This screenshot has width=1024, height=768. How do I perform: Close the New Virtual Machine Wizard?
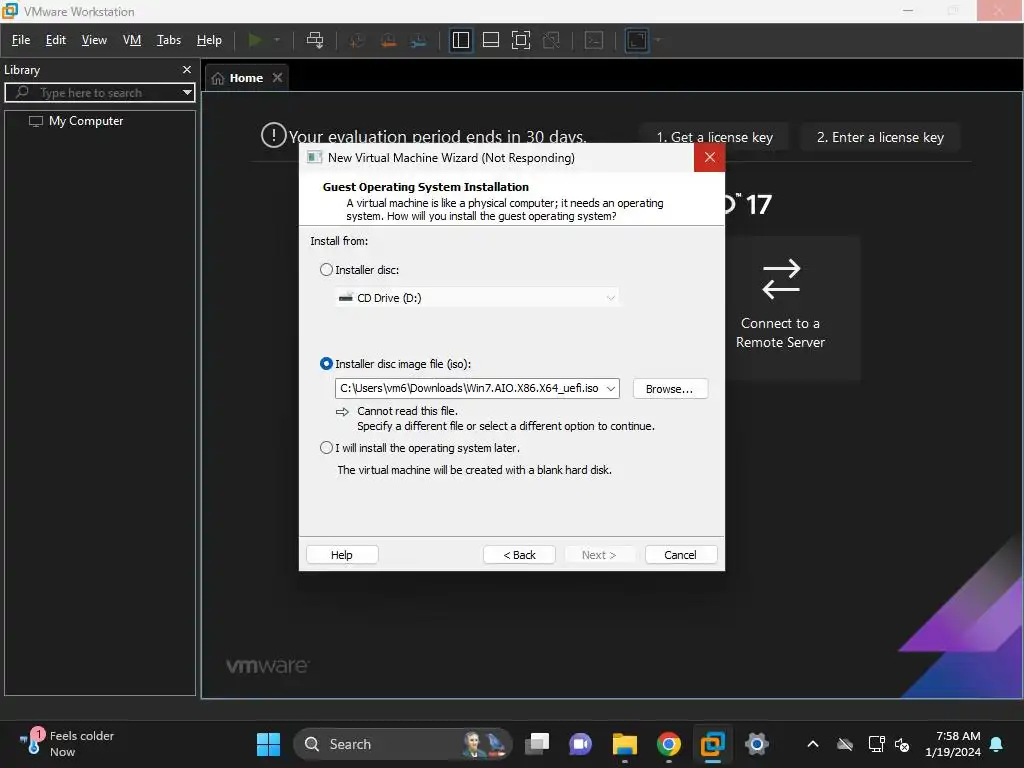(709, 157)
